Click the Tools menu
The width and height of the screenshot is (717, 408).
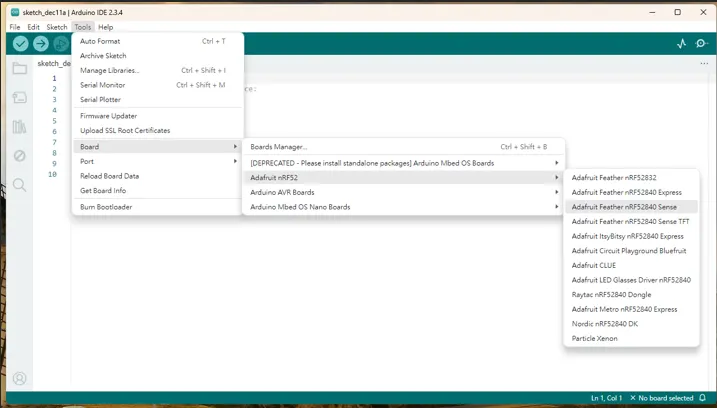(x=83, y=27)
